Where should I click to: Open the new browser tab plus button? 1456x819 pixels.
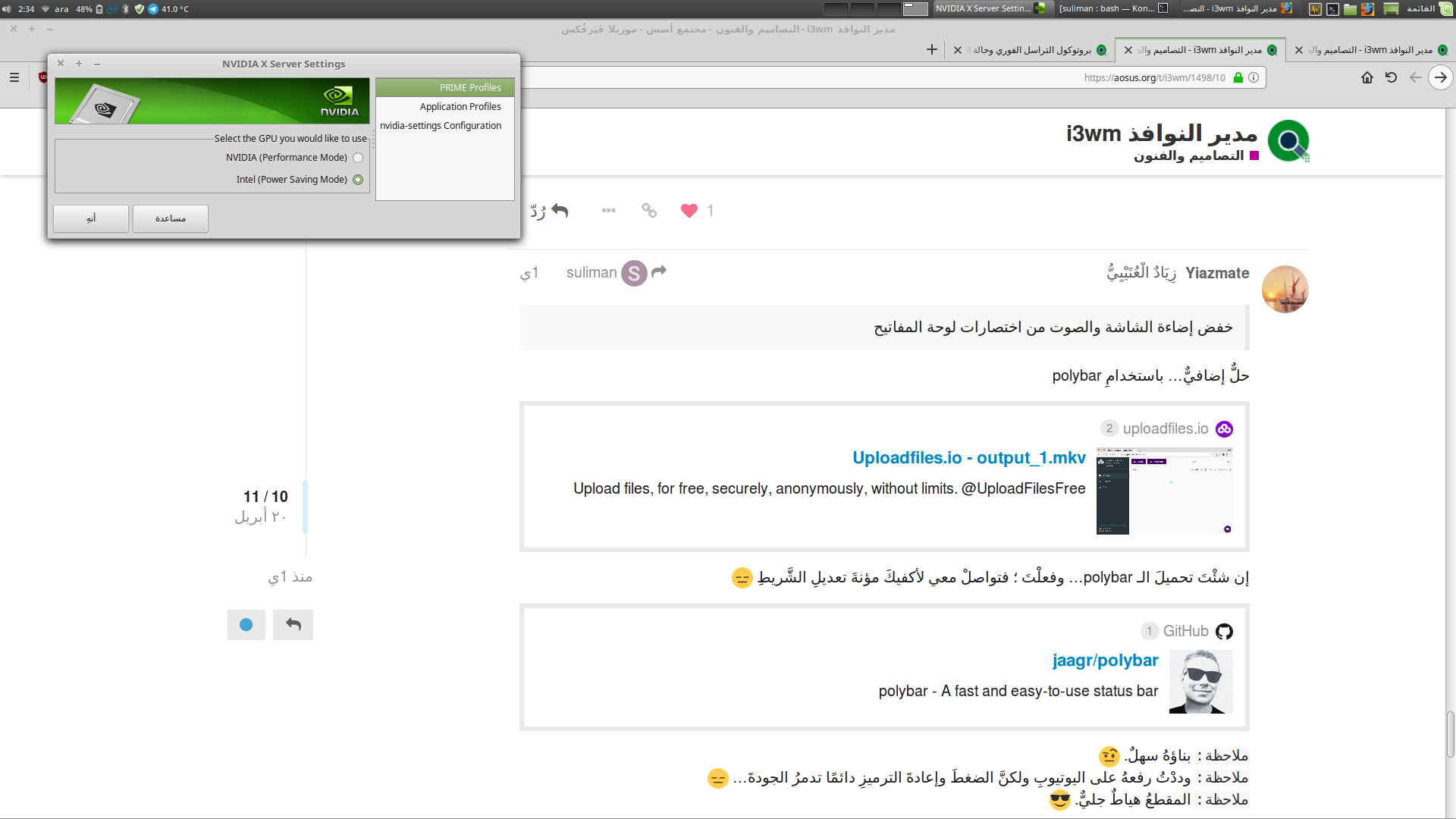(932, 50)
